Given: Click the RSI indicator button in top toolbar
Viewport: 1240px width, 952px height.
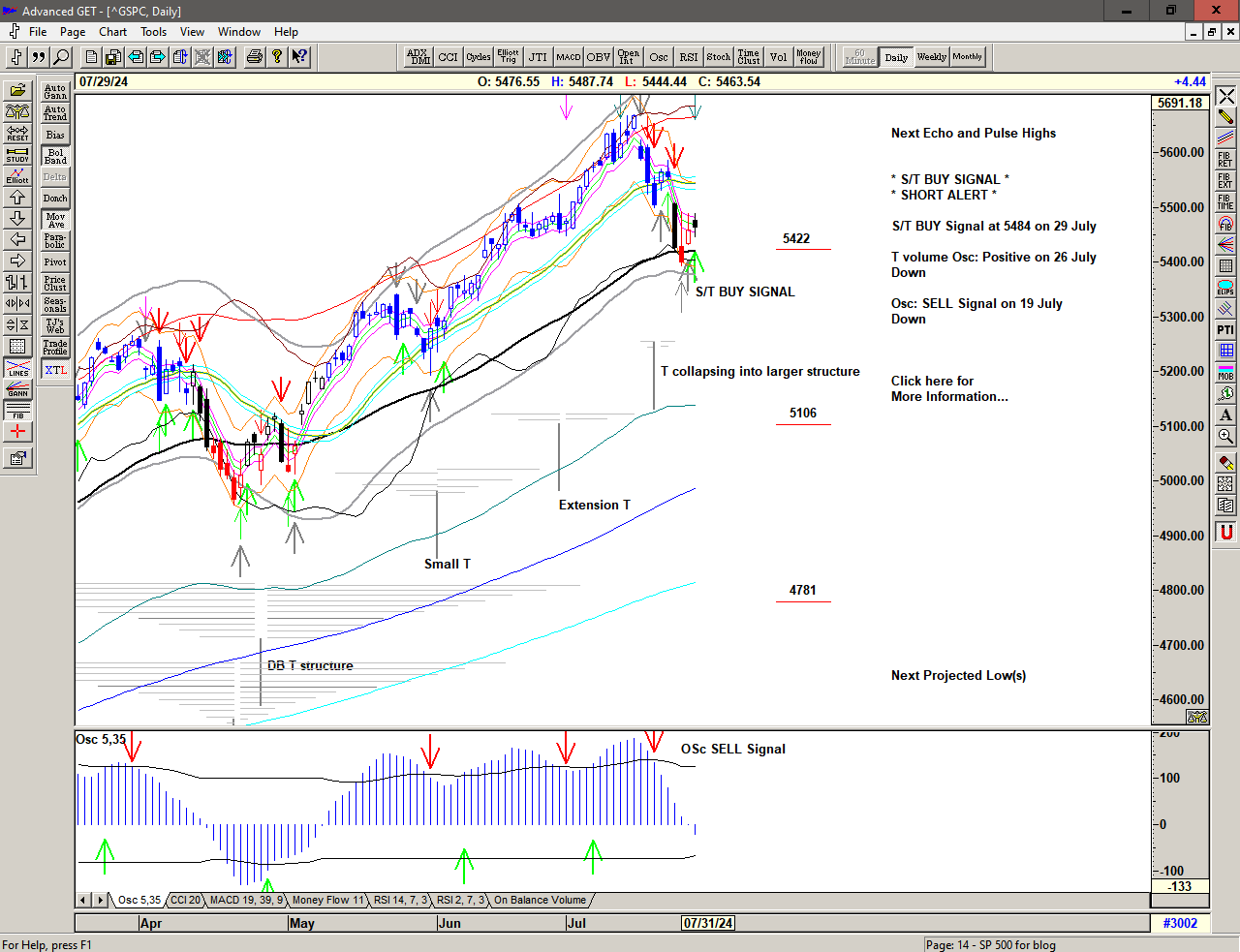Looking at the screenshot, I should click(688, 57).
